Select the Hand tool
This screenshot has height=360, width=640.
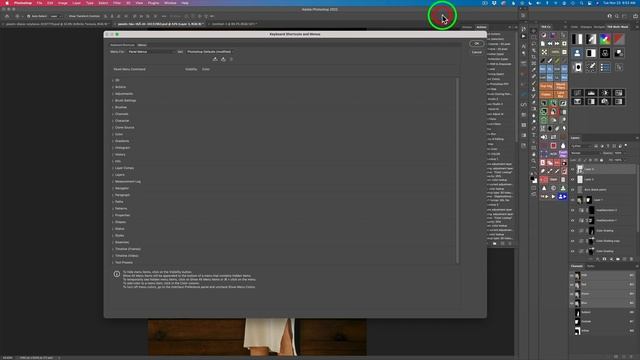533,154
